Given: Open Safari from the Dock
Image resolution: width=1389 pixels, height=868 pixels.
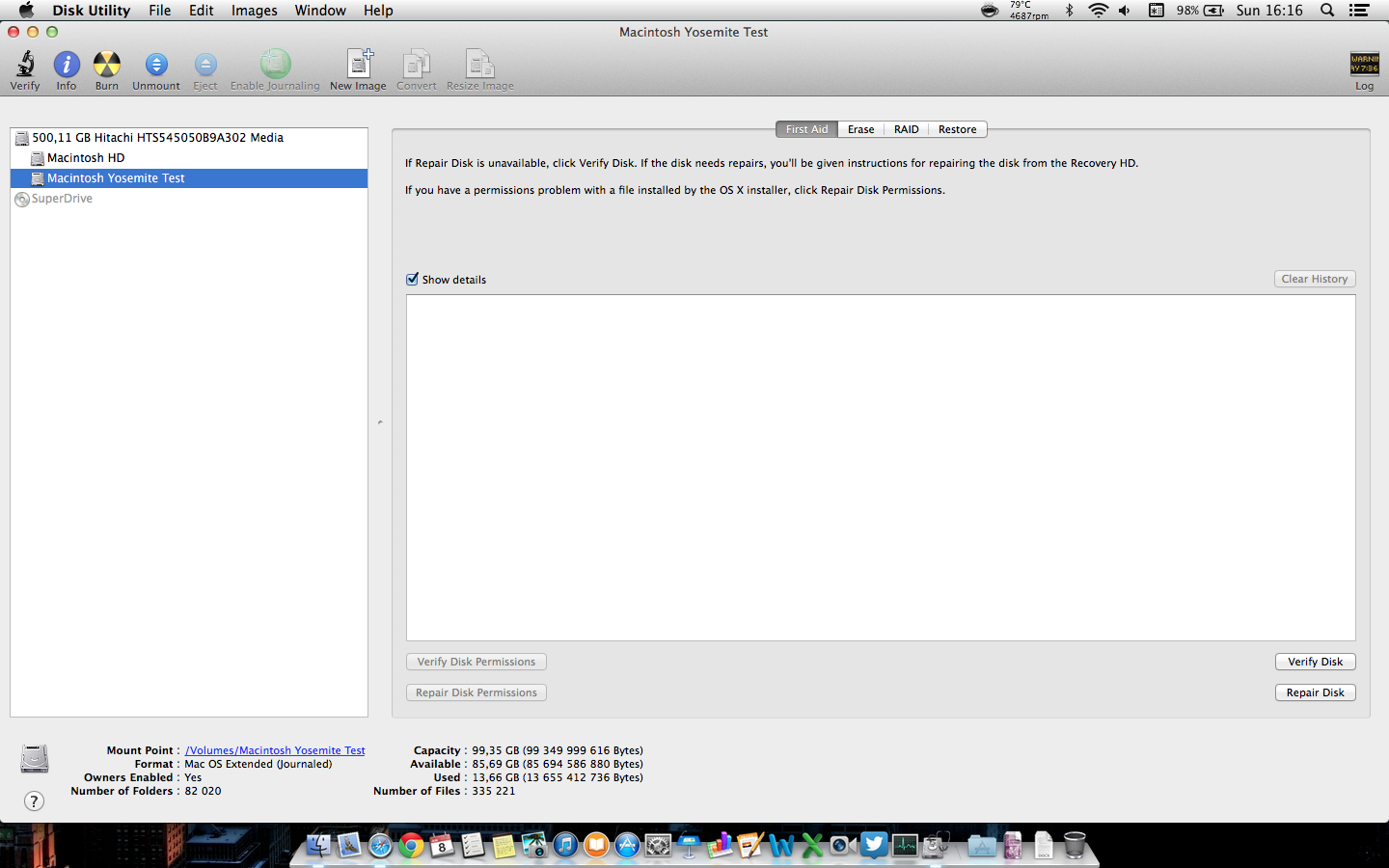Looking at the screenshot, I should pos(380,846).
